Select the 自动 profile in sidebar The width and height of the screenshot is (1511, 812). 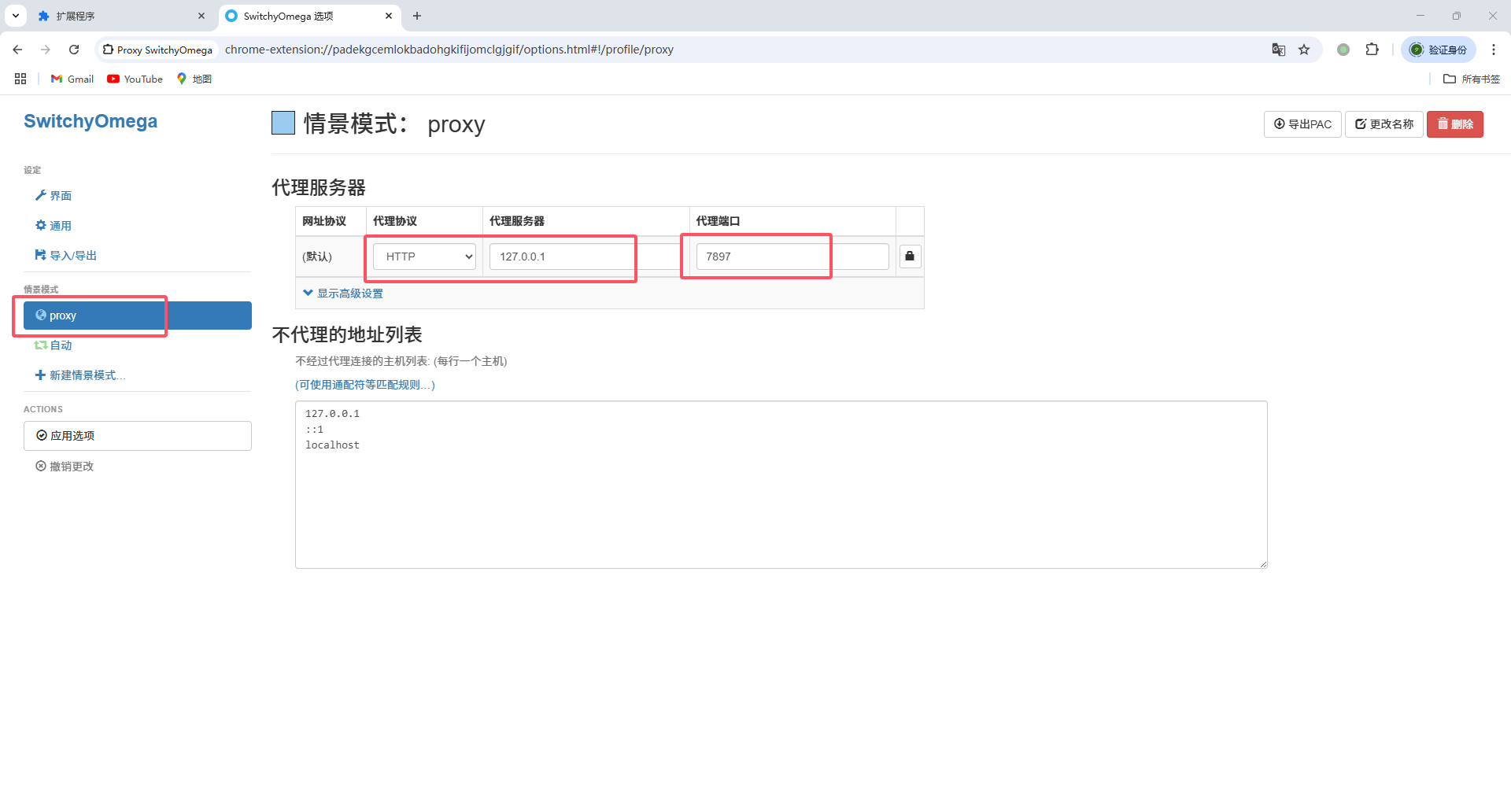point(60,345)
